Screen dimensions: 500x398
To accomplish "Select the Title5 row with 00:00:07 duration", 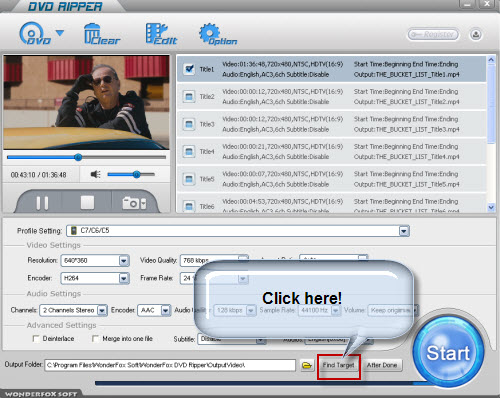I will click(331, 179).
